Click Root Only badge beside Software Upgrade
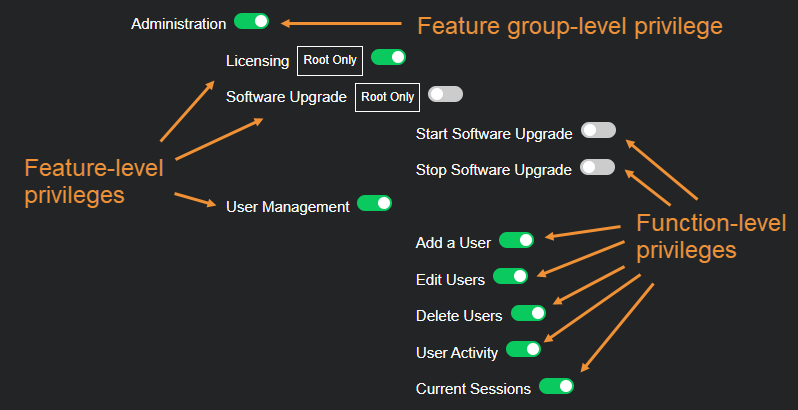Screen dimensions: 798x410 [387, 97]
